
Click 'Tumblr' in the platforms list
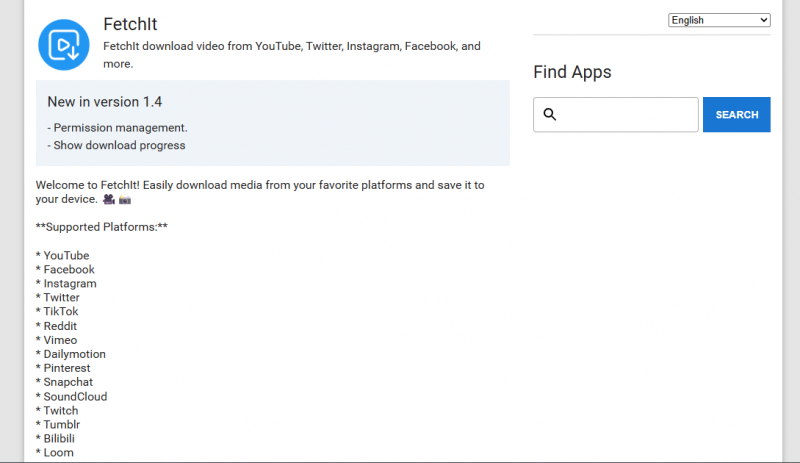pyautogui.click(x=62, y=424)
